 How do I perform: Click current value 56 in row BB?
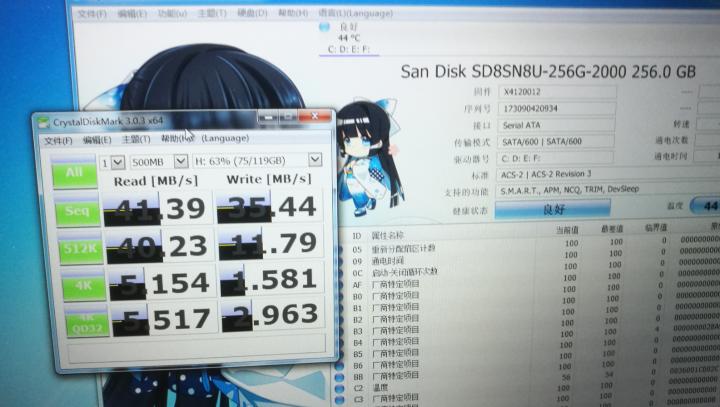coord(566,377)
